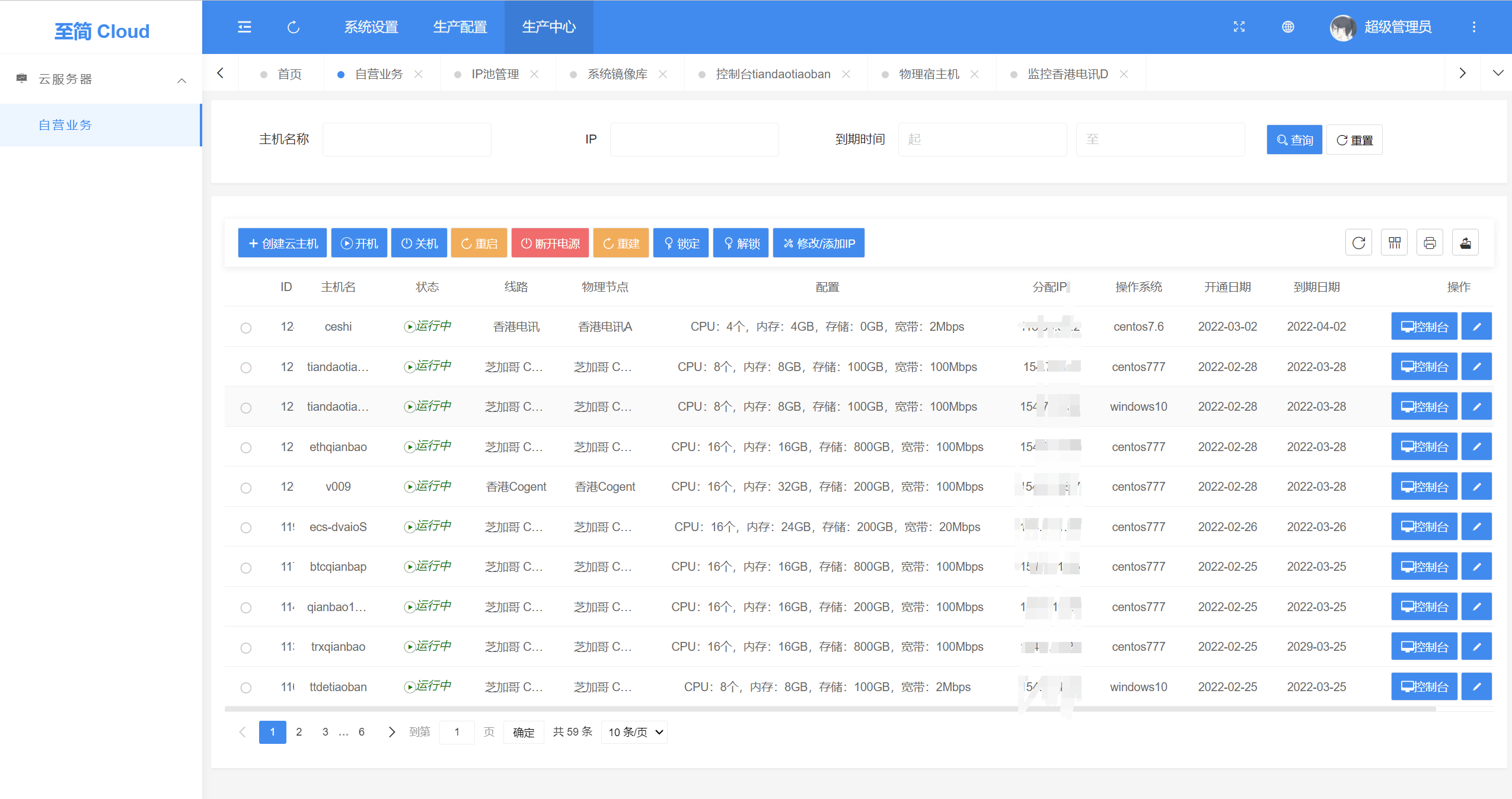Open the 生产中心 top menu
The width and height of the screenshot is (1512, 799).
(549, 27)
